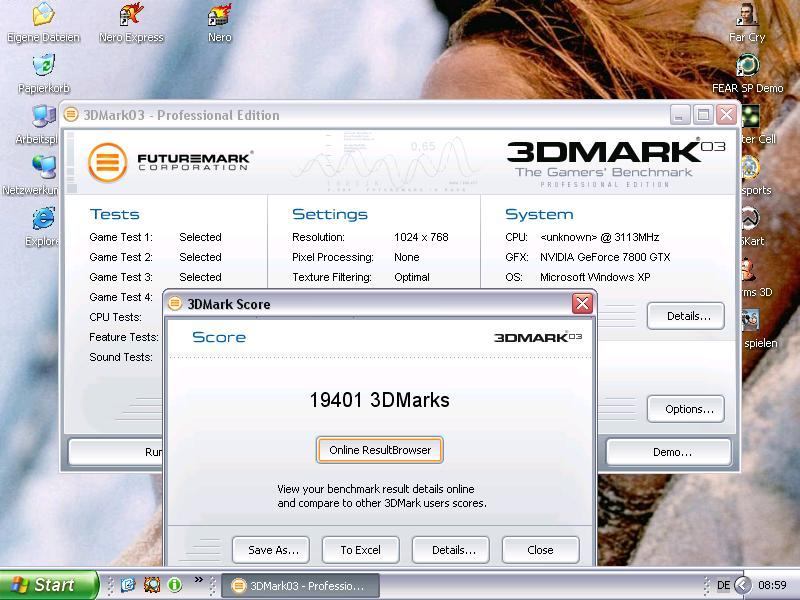This screenshot has height=600, width=800.
Task: Click the Game Test 2 label
Action: [121, 257]
